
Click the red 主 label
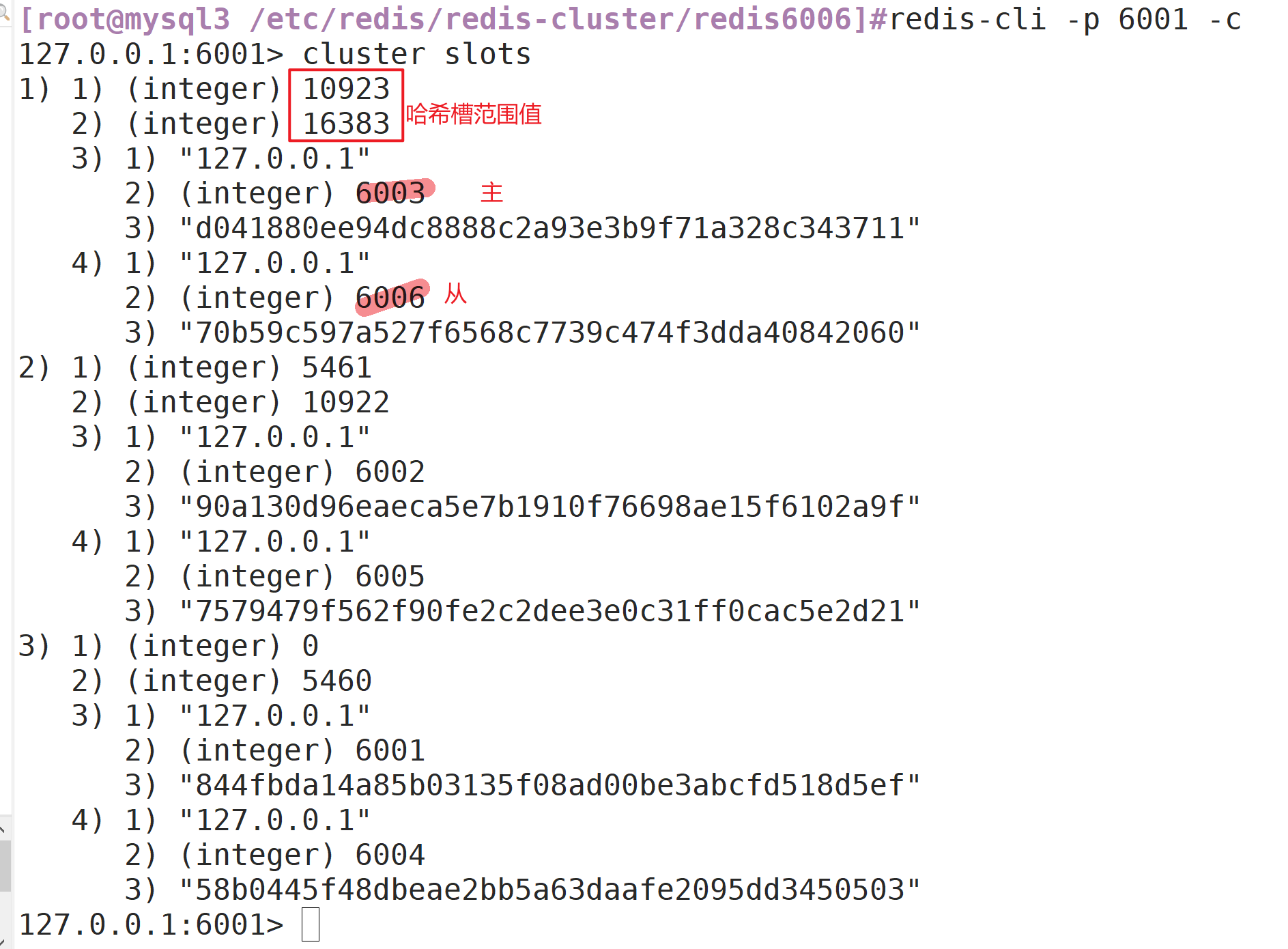tap(491, 192)
